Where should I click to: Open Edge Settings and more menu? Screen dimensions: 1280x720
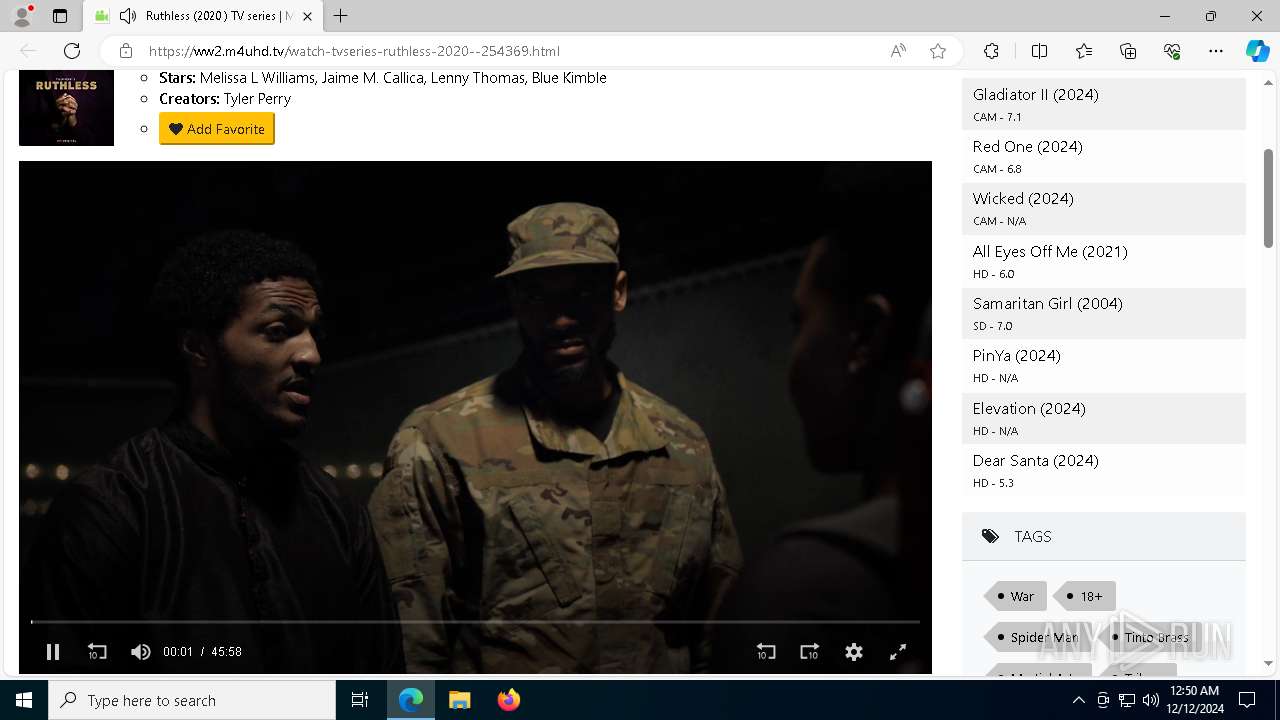coord(1216,51)
